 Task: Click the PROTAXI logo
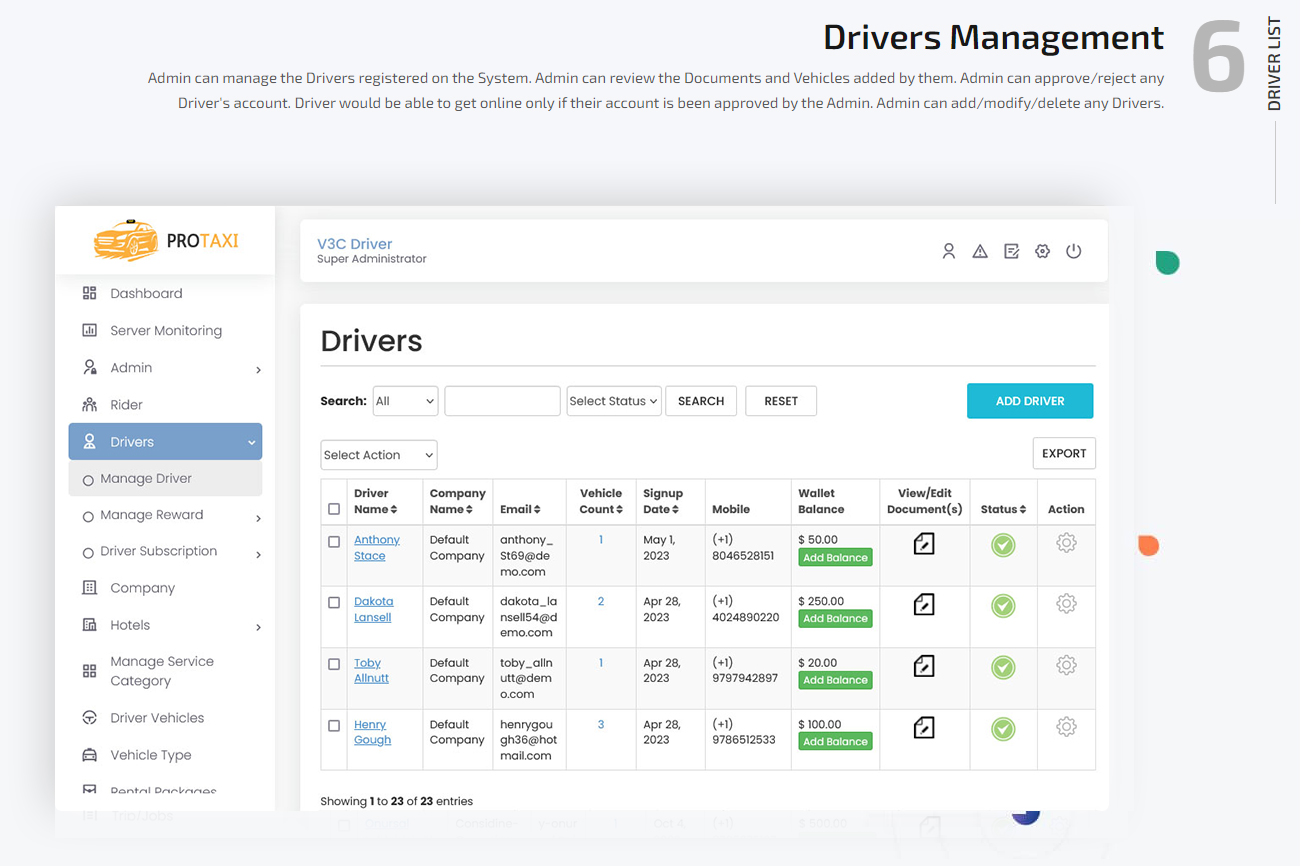point(166,240)
